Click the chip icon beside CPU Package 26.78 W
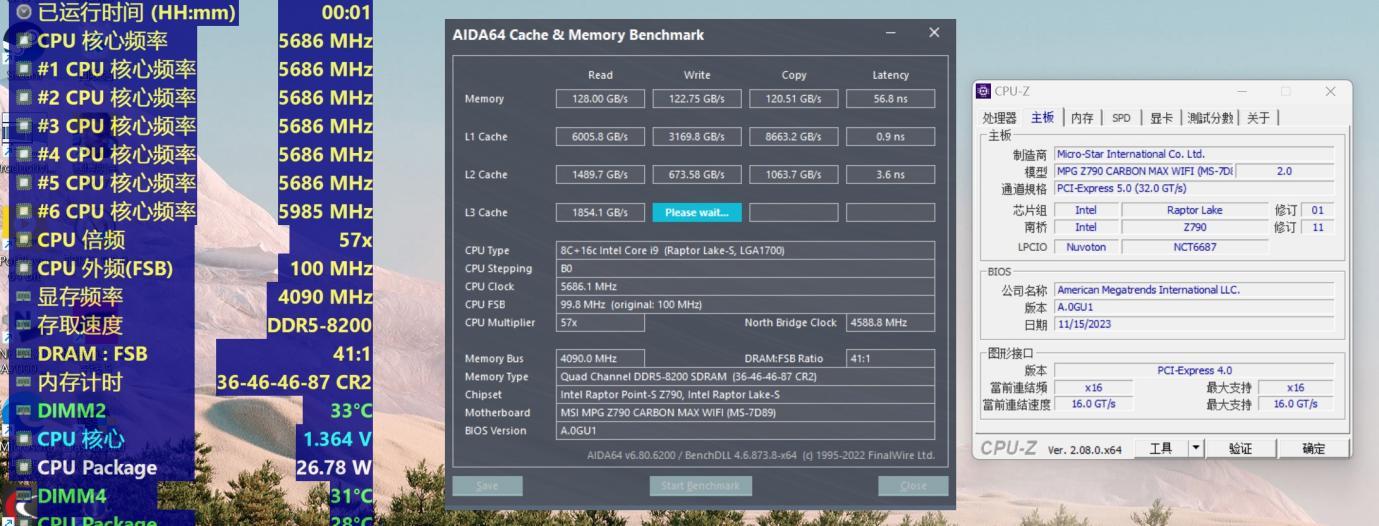The height and width of the screenshot is (526, 1379). click(24, 467)
